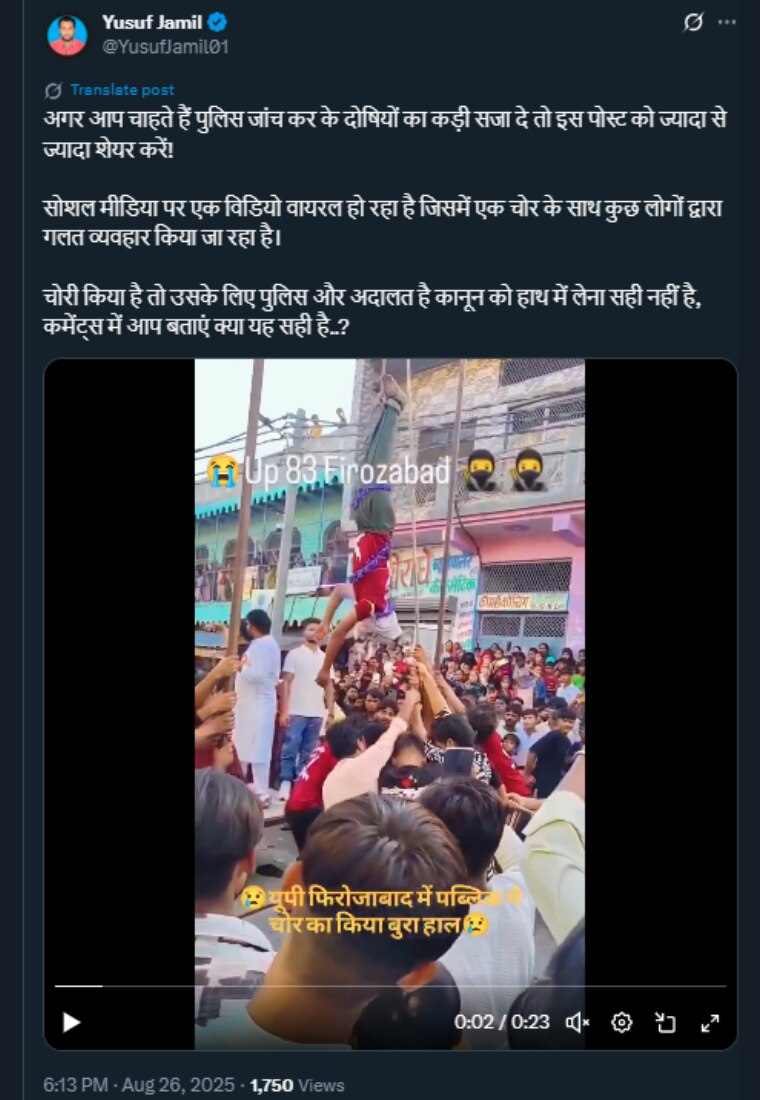Click the Grok icon in the post header

691,22
